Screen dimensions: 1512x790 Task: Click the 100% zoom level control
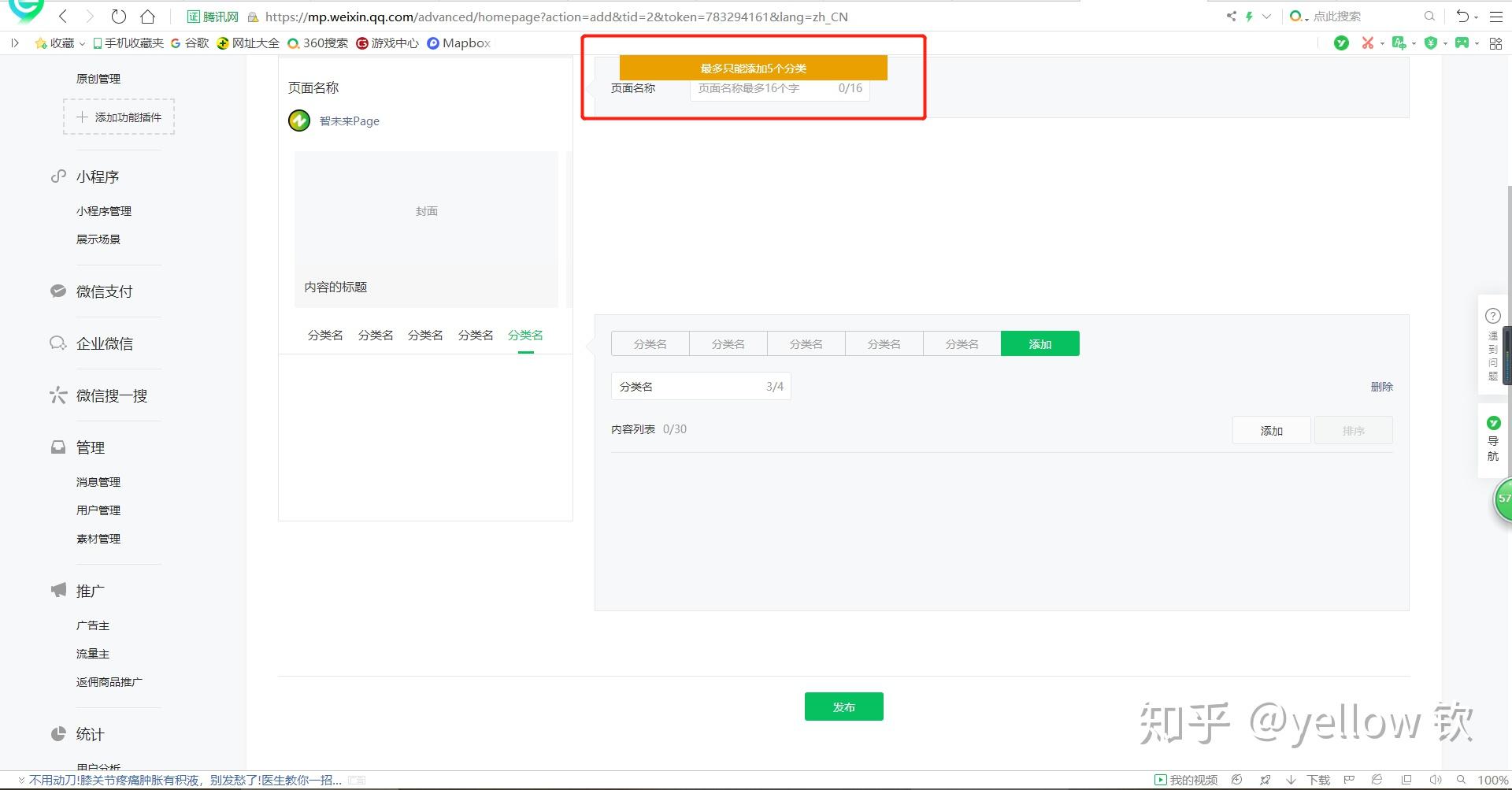[1493, 780]
